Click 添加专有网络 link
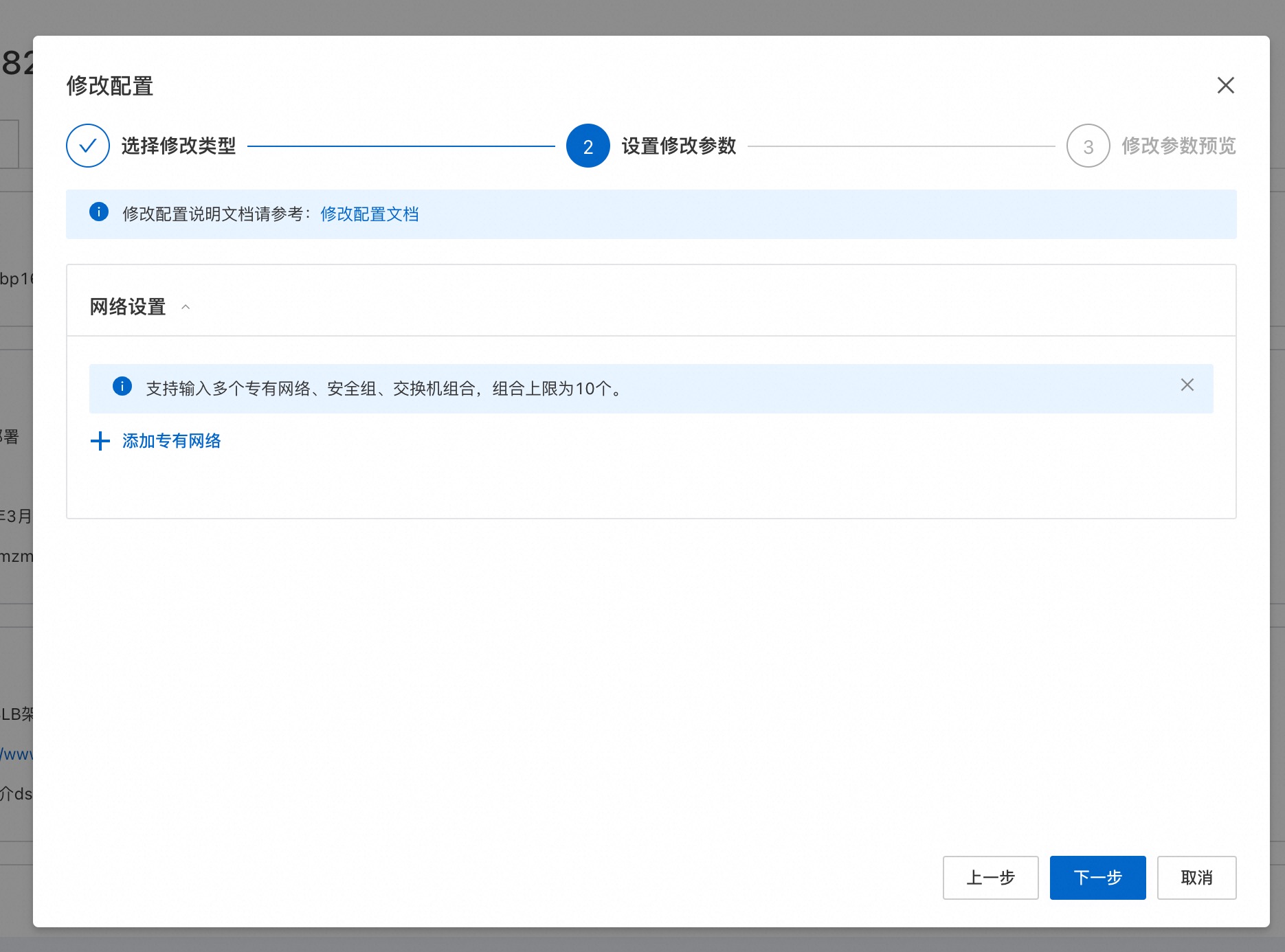 pos(172,441)
